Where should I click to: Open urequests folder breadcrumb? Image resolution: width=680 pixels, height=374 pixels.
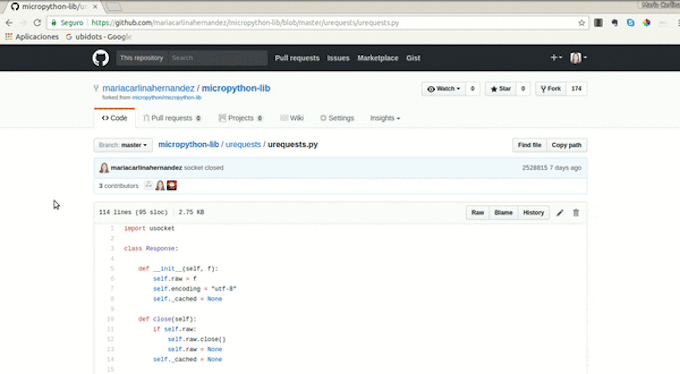click(243, 144)
